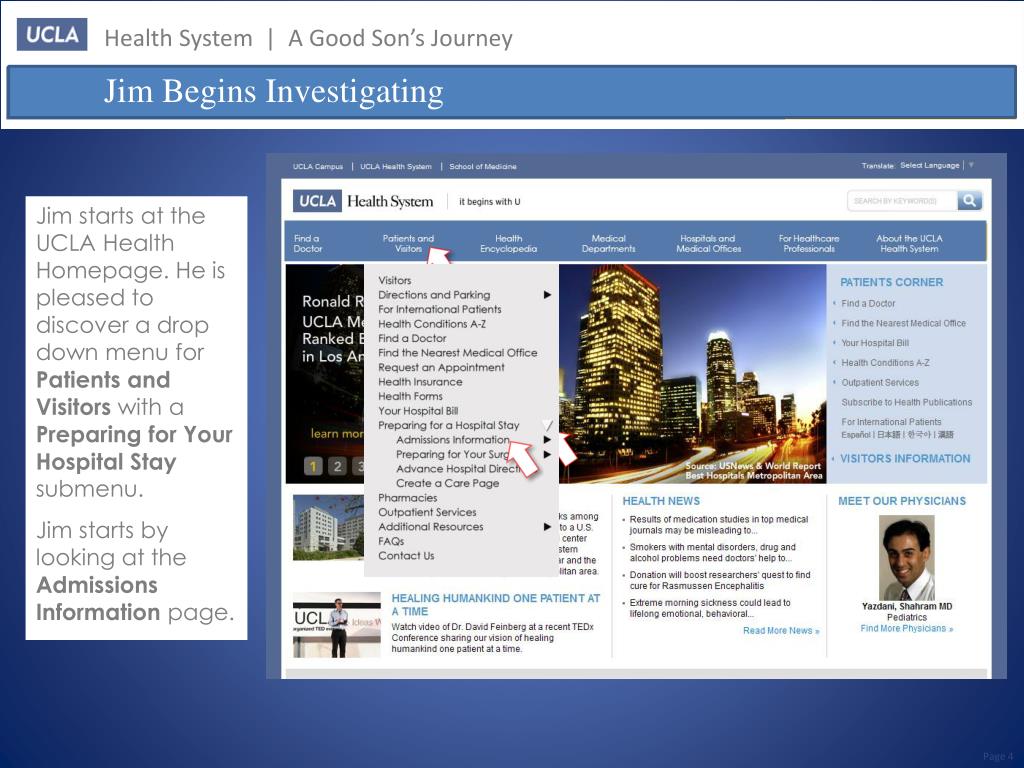Select Preparing for a Hospital Stay entry
This screenshot has height=768, width=1024.
(x=449, y=425)
